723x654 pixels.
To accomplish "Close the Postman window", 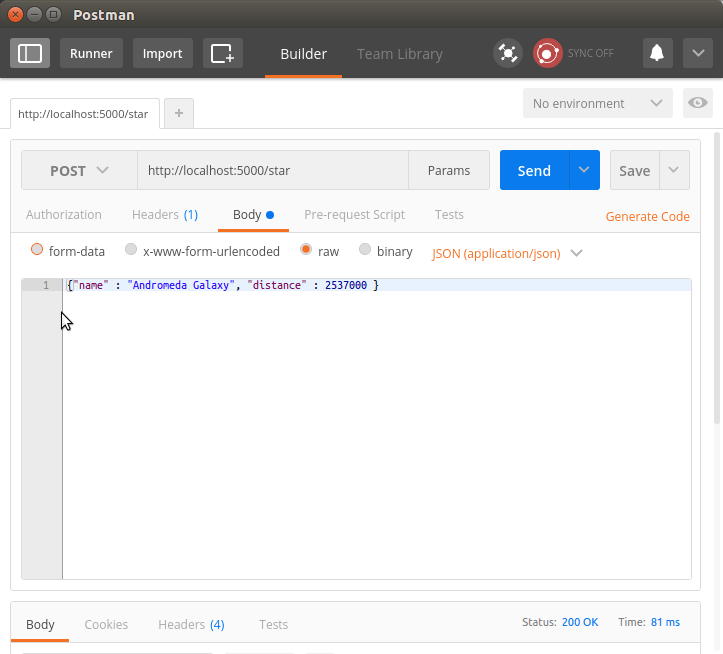I will click(15, 15).
